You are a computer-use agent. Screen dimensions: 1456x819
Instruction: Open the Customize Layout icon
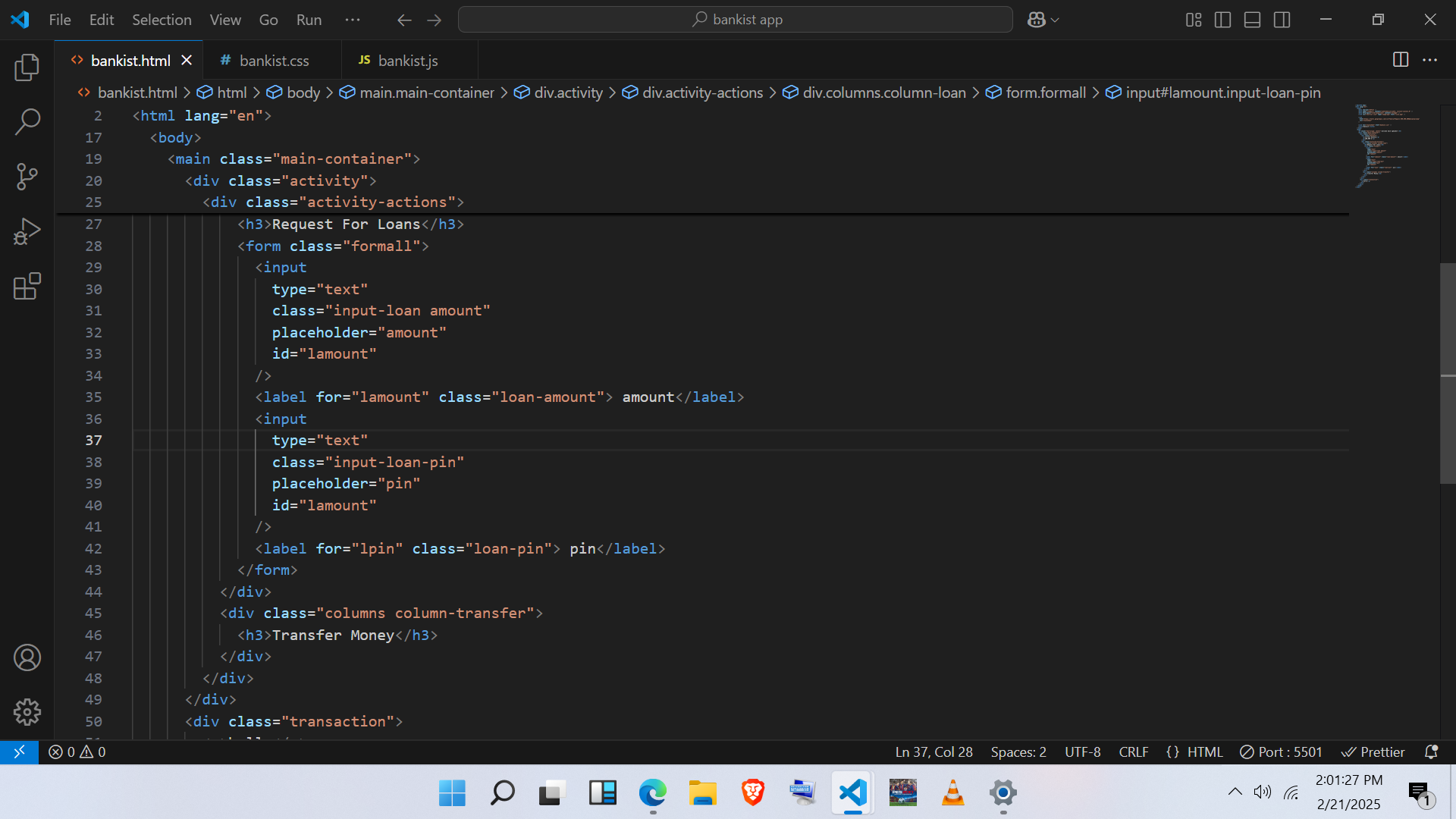1194,20
